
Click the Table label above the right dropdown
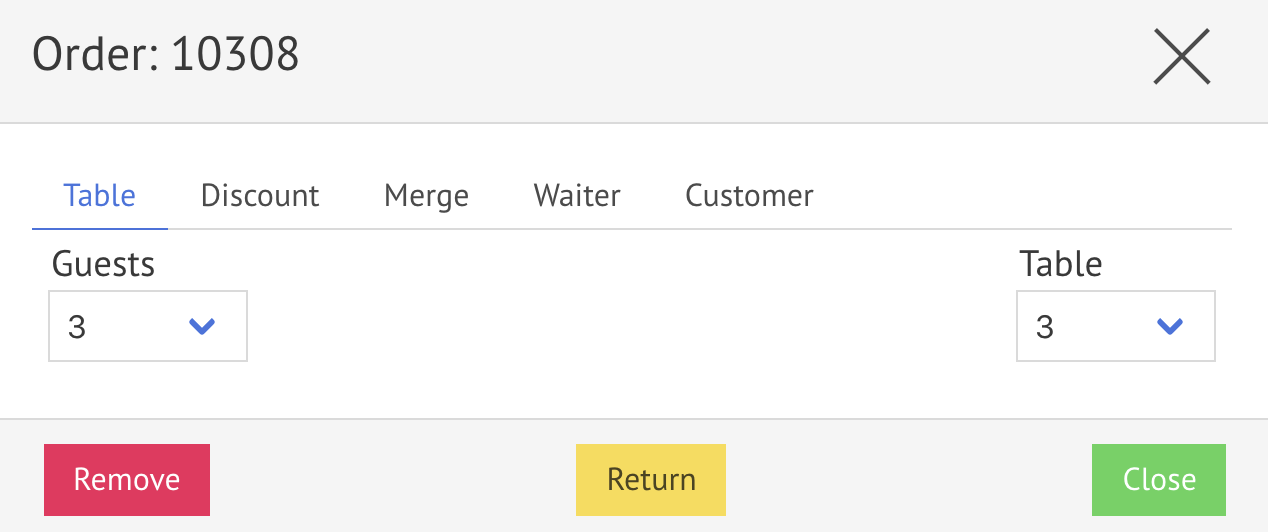tap(1060, 264)
